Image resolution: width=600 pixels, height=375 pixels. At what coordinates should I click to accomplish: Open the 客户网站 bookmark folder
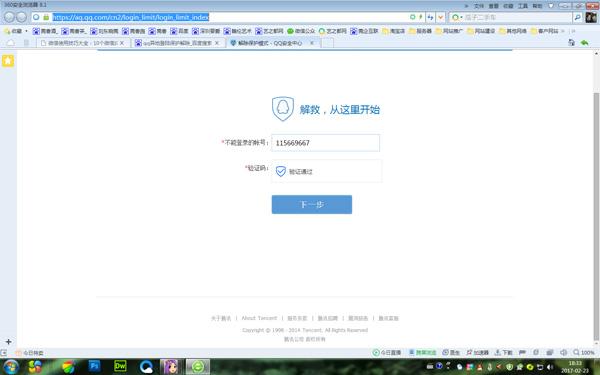[x=545, y=31]
